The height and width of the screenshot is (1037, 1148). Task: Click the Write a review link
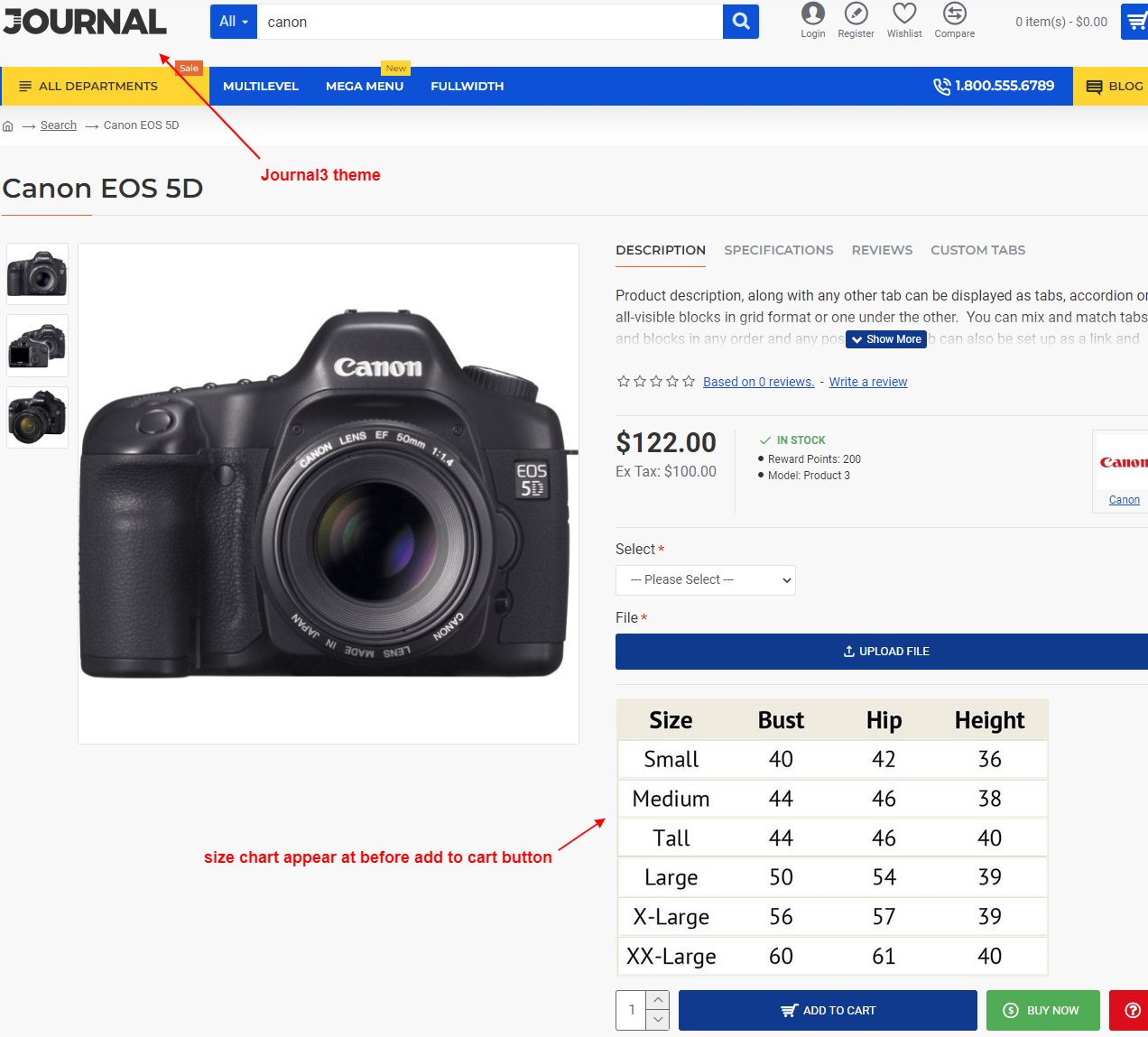pyautogui.click(x=867, y=382)
